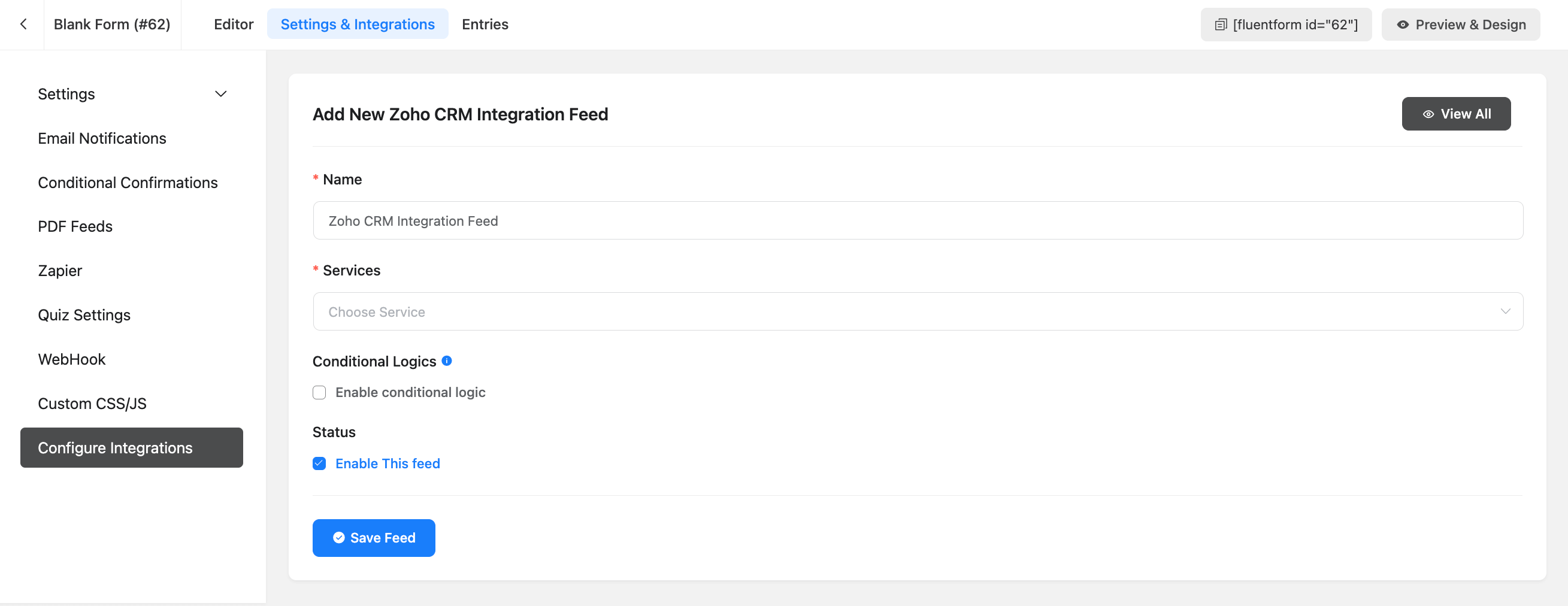Enable conditional logic checkbox
Viewport: 1568px width, 606px height.
click(320, 392)
